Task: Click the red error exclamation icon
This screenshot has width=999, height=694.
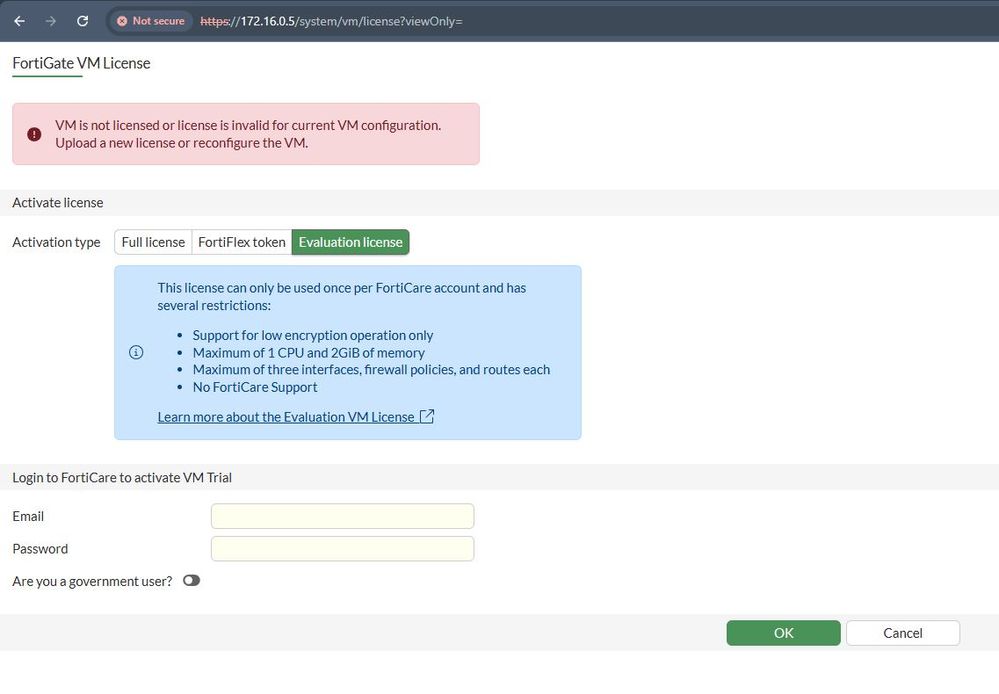Action: coord(34,134)
